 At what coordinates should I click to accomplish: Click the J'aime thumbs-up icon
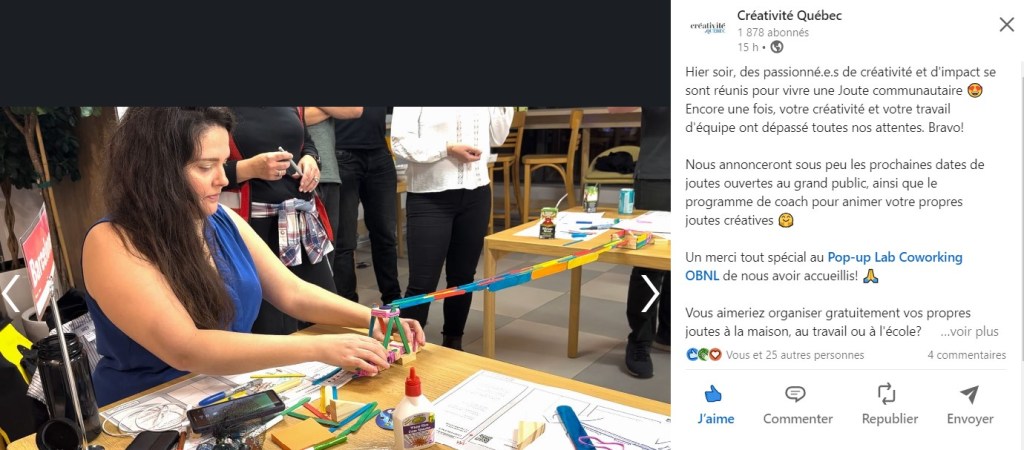[x=713, y=394]
